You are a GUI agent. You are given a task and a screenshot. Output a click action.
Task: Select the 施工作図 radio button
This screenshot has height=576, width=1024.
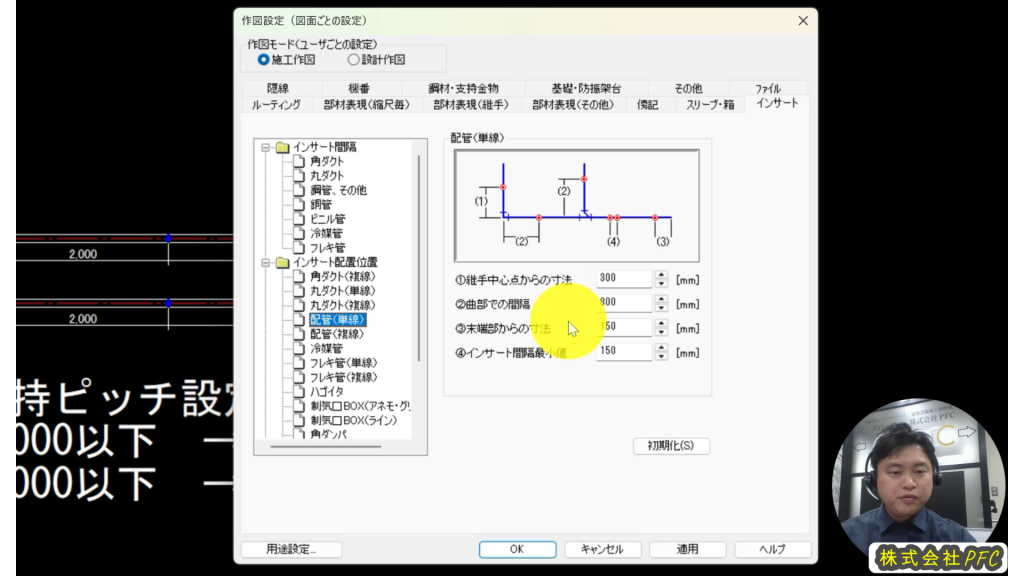(264, 60)
